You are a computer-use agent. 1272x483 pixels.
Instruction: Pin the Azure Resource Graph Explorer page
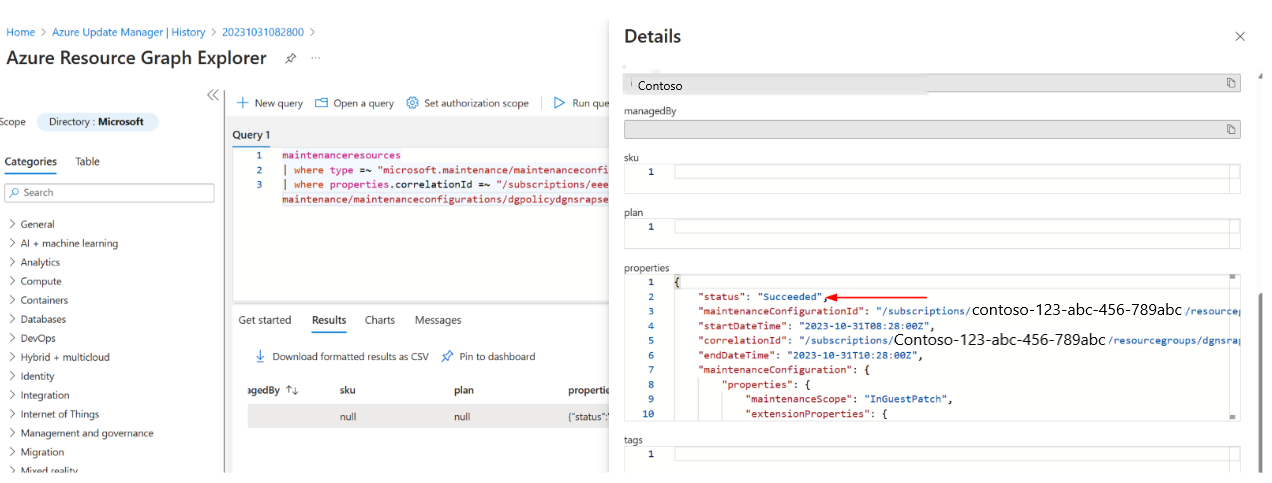click(290, 58)
